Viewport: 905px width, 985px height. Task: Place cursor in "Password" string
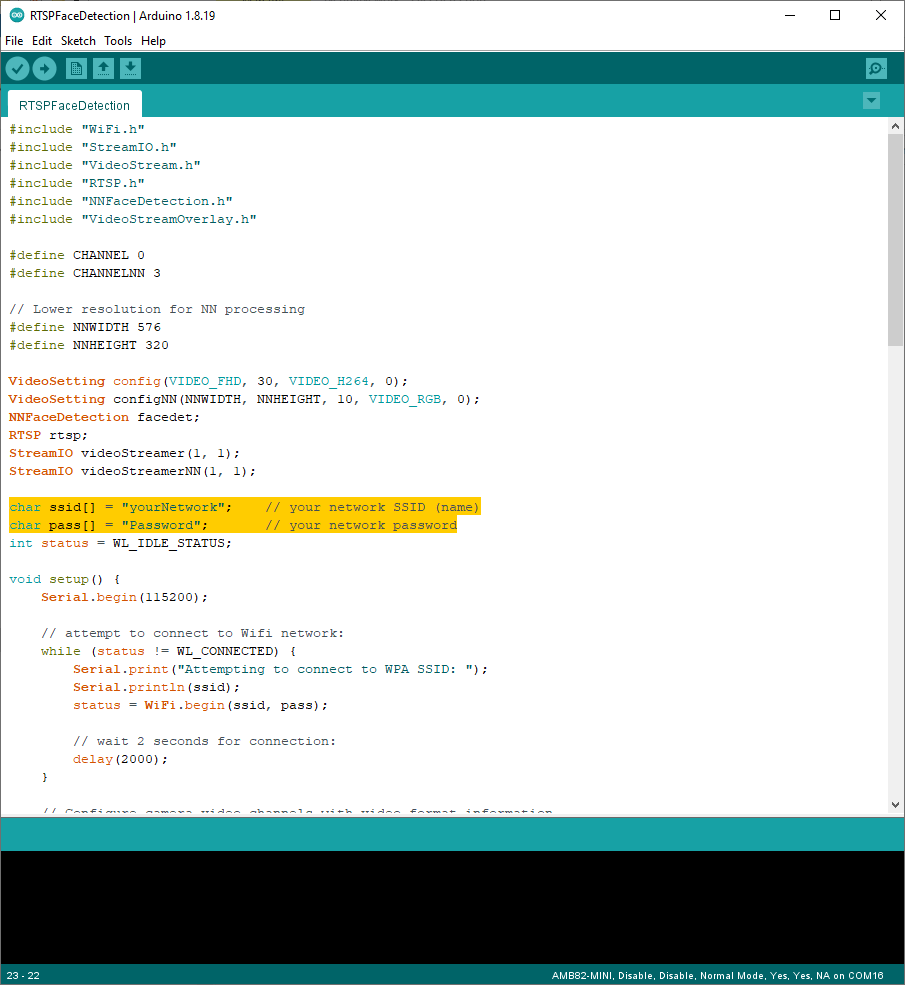164,525
